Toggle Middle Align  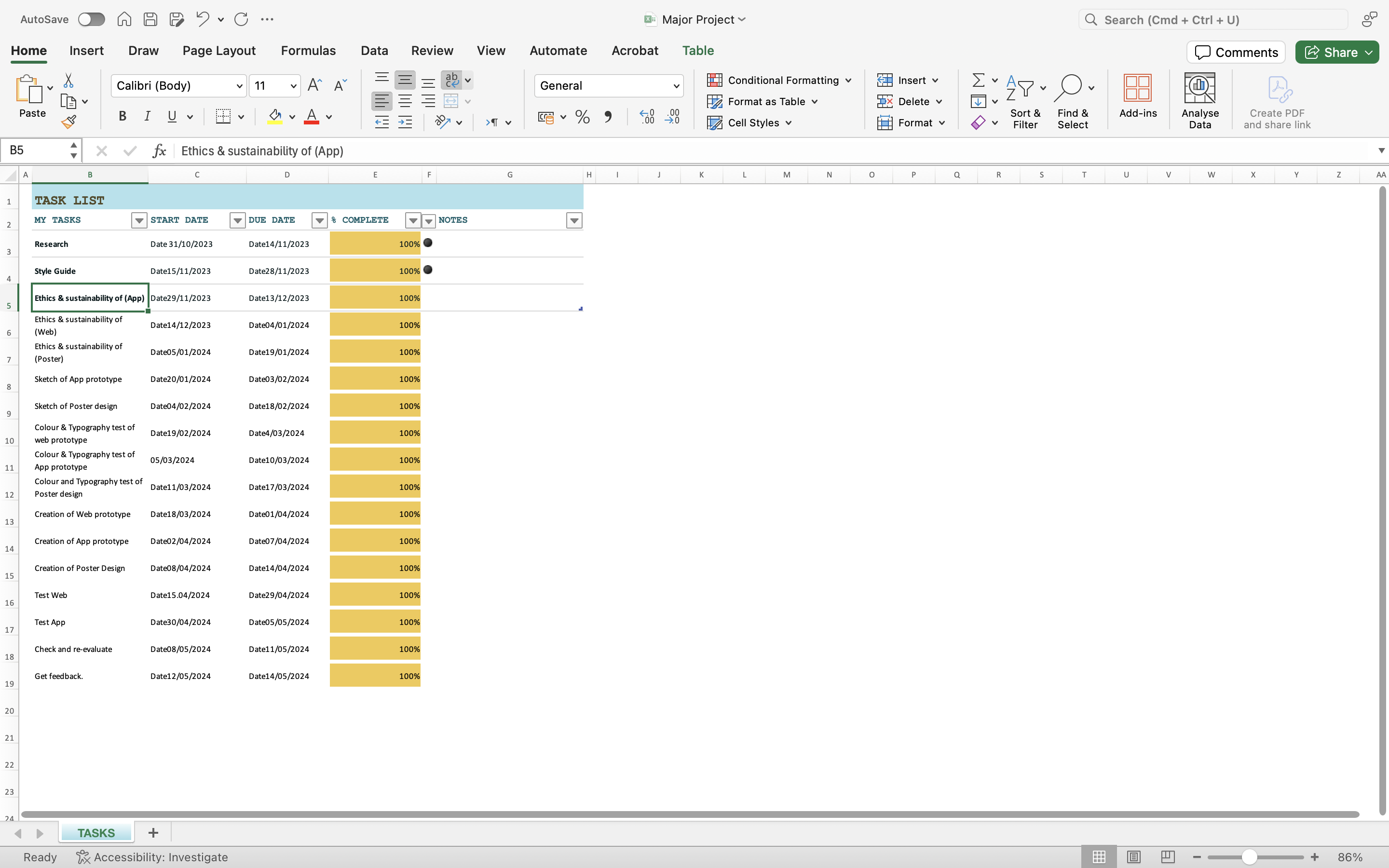tap(405, 80)
